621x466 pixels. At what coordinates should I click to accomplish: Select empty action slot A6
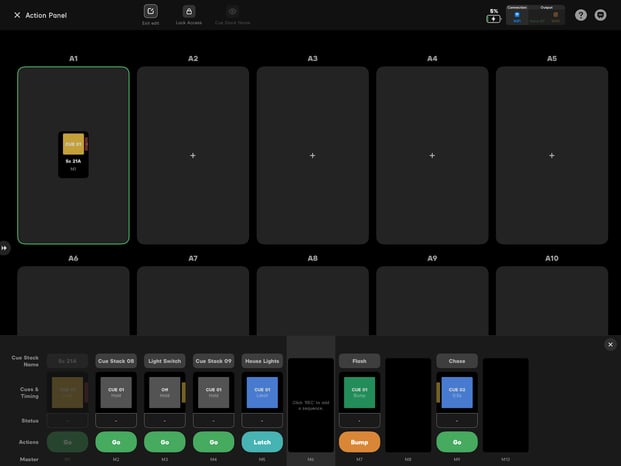click(73, 301)
